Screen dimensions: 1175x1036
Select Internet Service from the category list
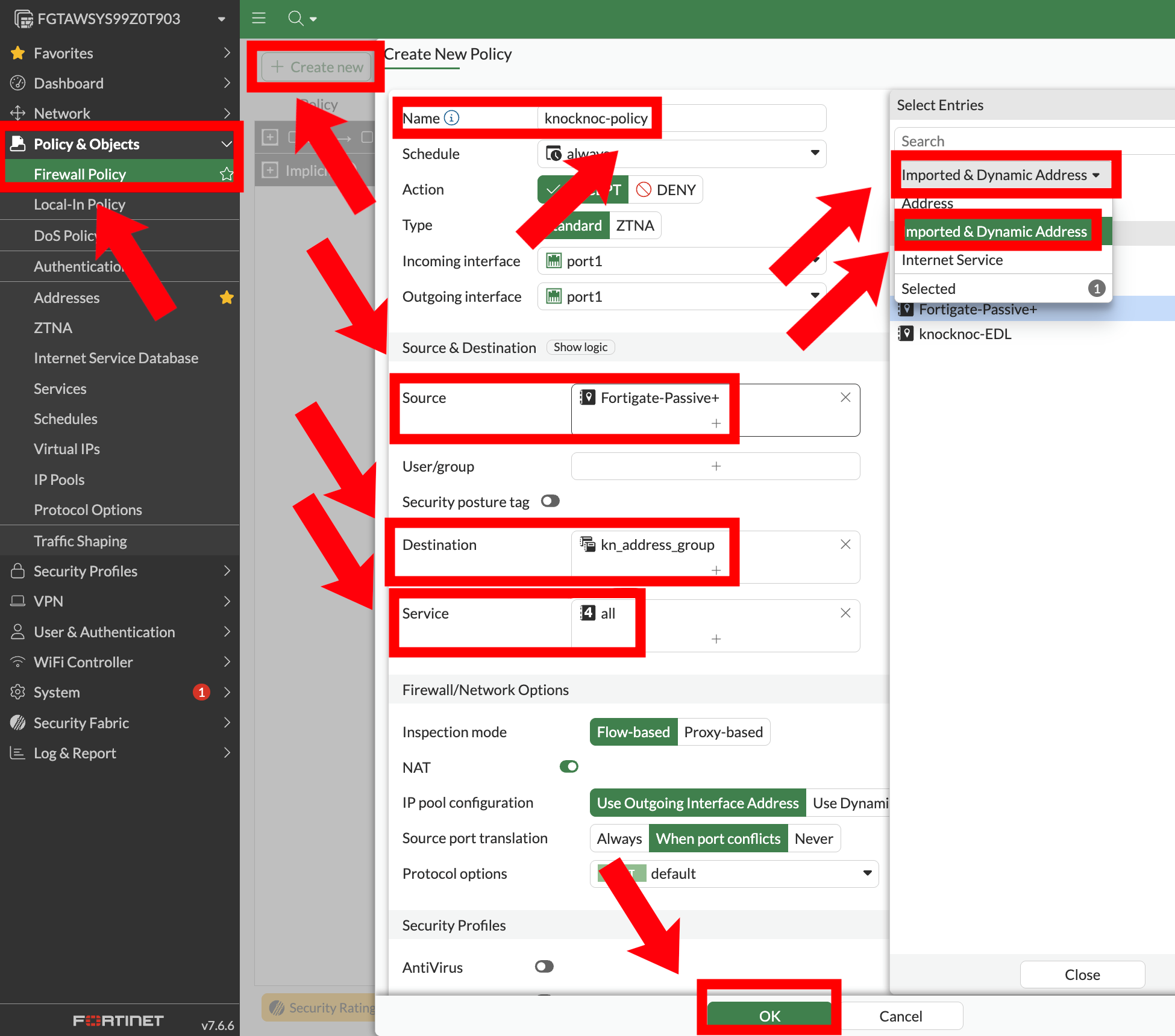click(952, 260)
